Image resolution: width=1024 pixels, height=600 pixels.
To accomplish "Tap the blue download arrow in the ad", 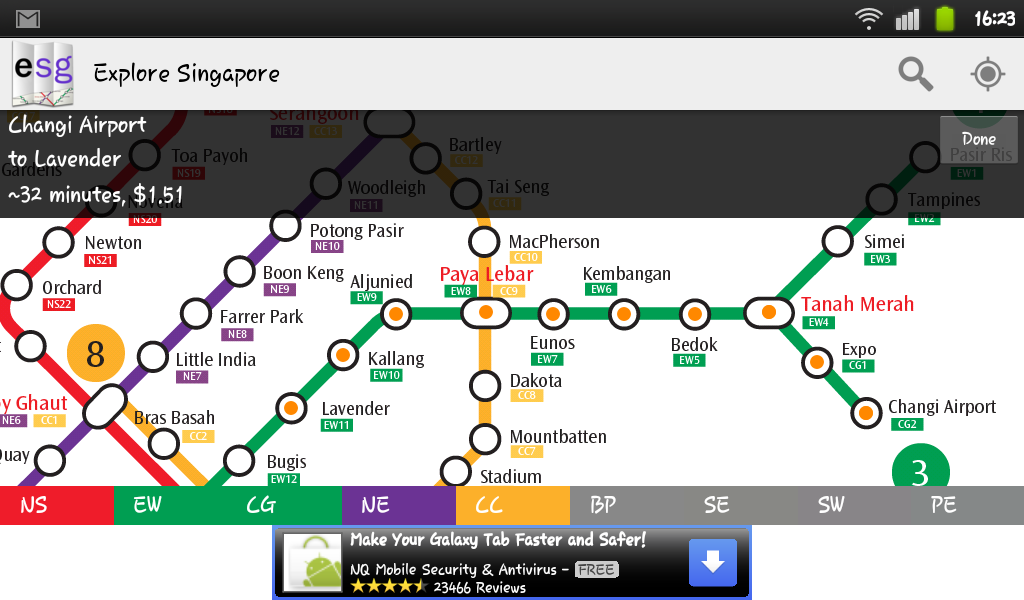I will pos(712,562).
